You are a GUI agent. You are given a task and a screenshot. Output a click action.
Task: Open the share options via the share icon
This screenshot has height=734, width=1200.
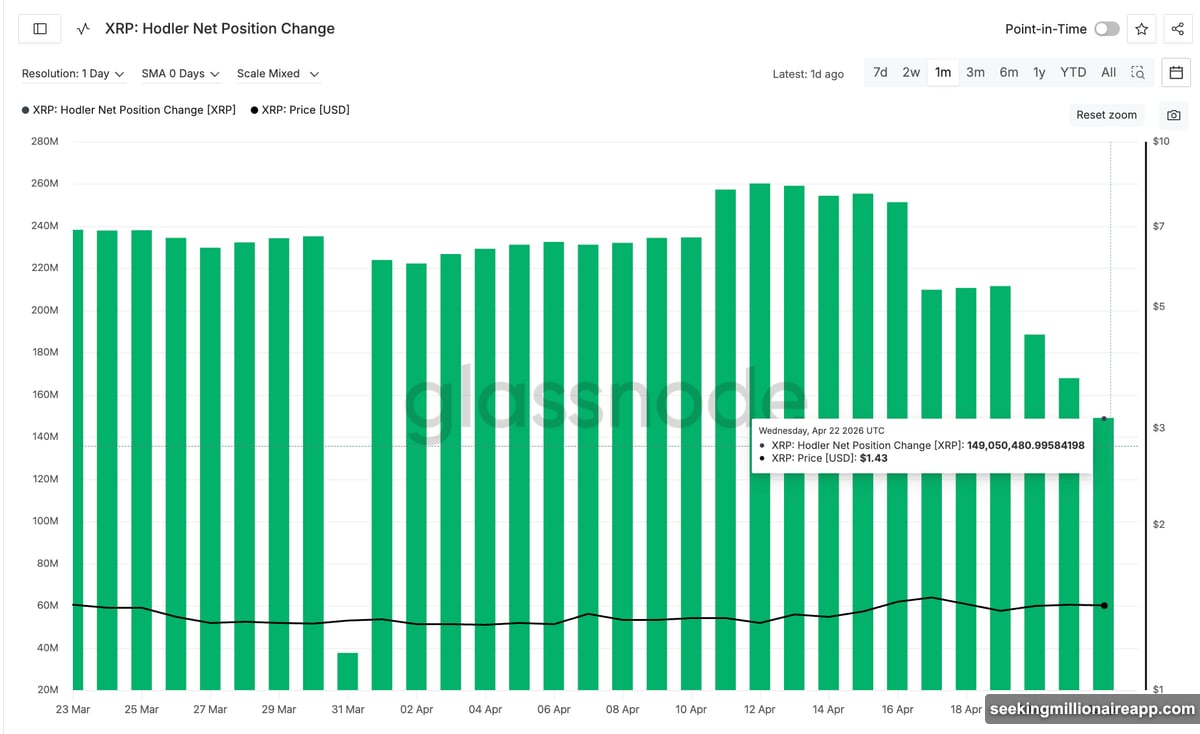(x=1175, y=28)
